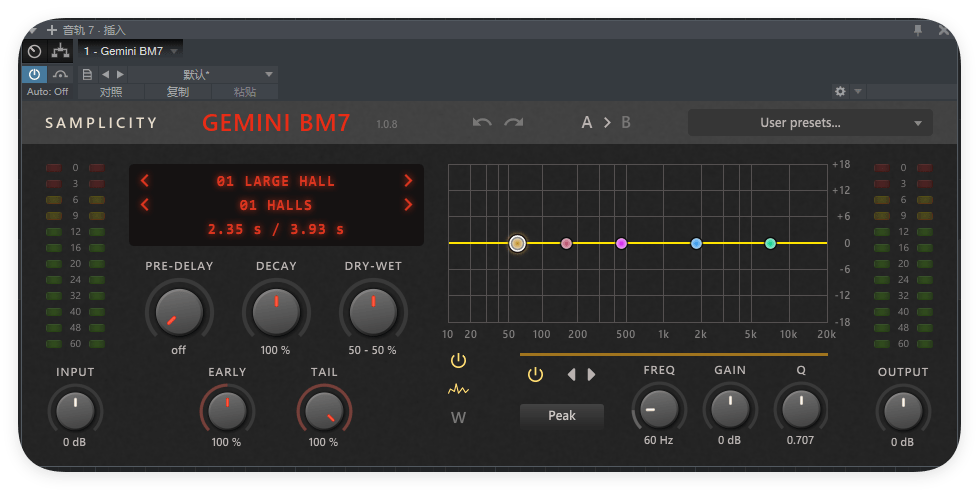
Task: Open the 默认 preset dropdown
Action: (x=203, y=74)
